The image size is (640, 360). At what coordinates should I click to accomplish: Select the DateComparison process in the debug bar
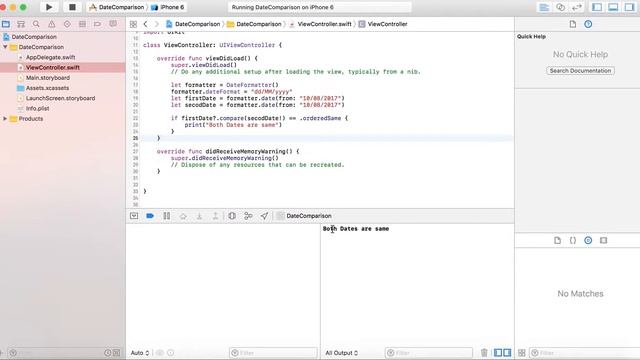click(x=304, y=216)
